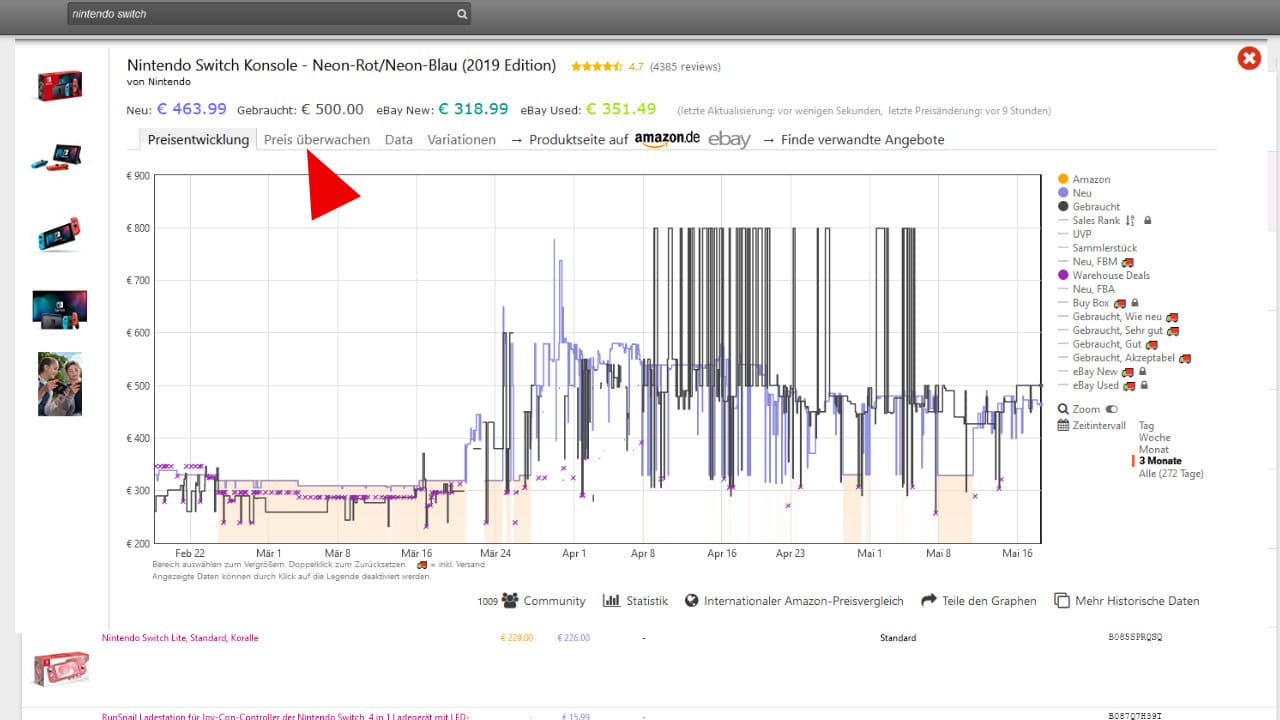
Task: Select Alle (272 Tage) time range
Action: 1171,473
